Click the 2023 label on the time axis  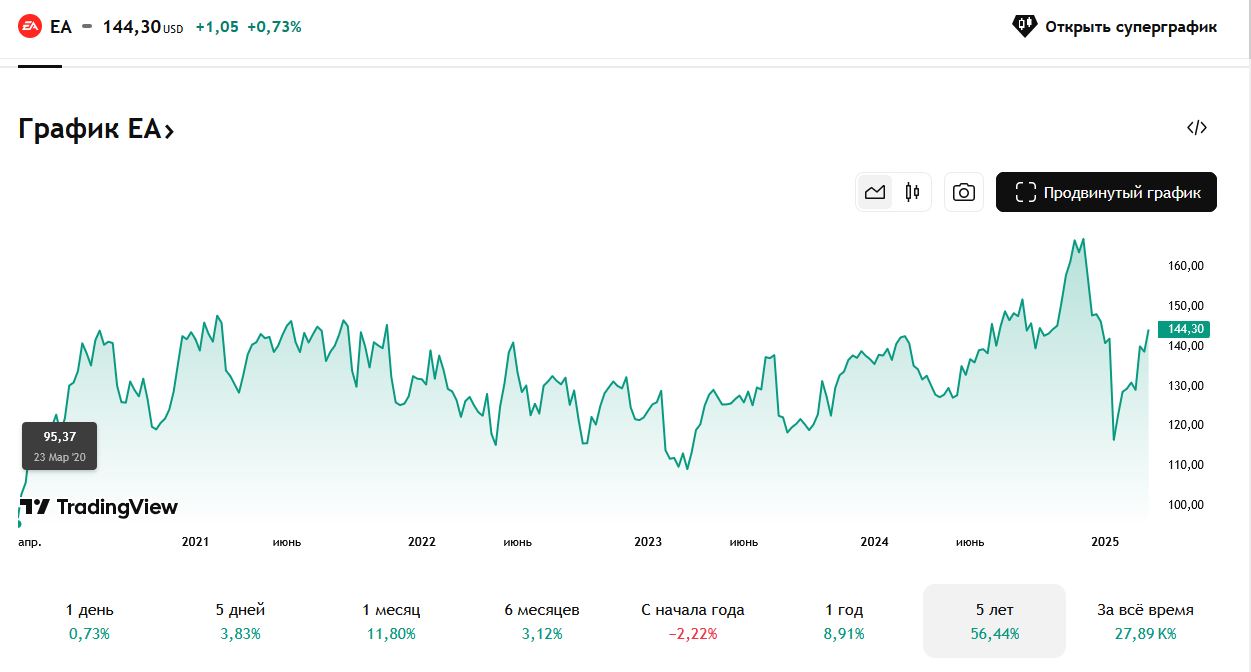pos(648,542)
